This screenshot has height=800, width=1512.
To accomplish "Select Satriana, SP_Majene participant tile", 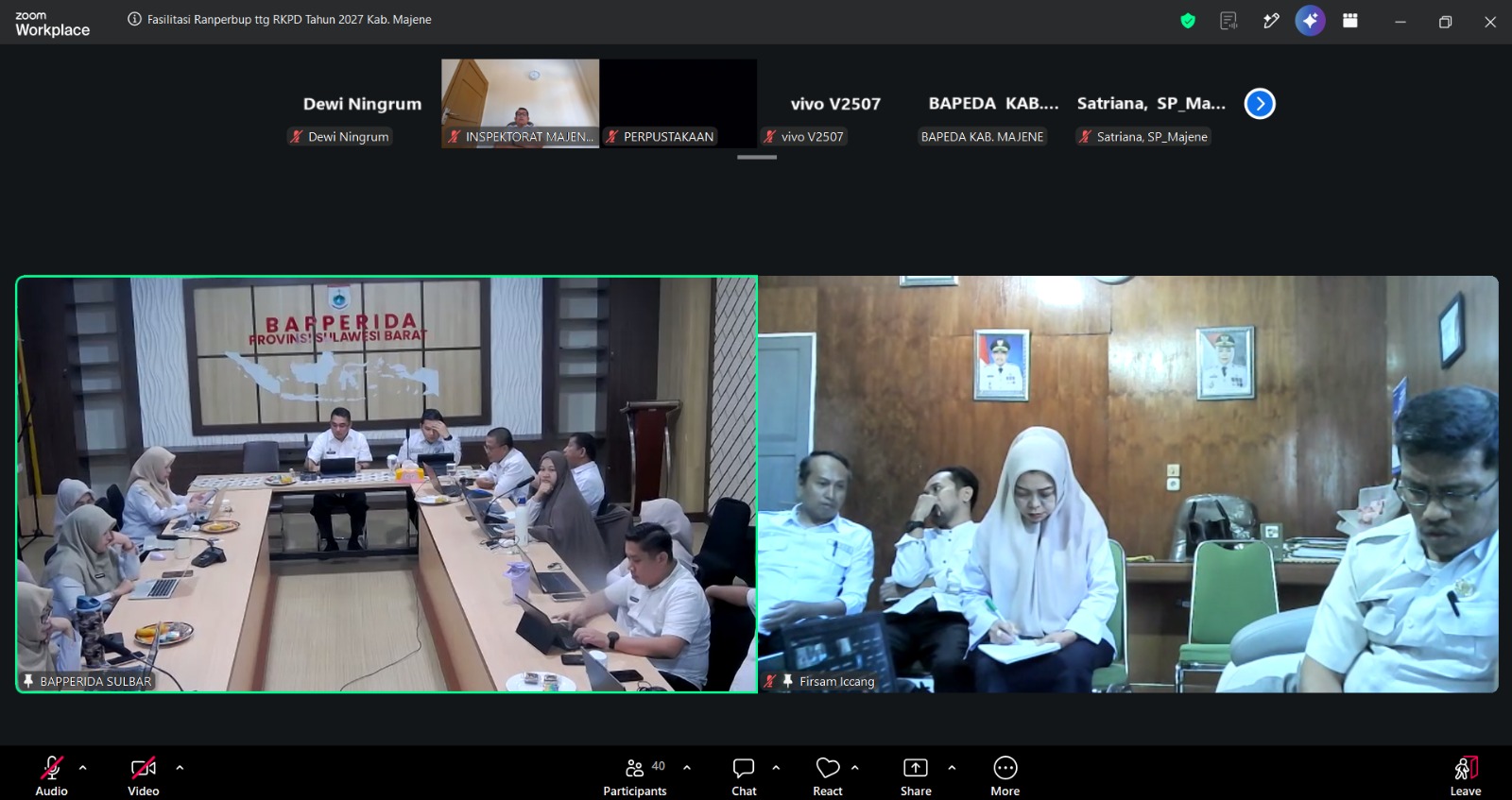I will (x=1151, y=104).
